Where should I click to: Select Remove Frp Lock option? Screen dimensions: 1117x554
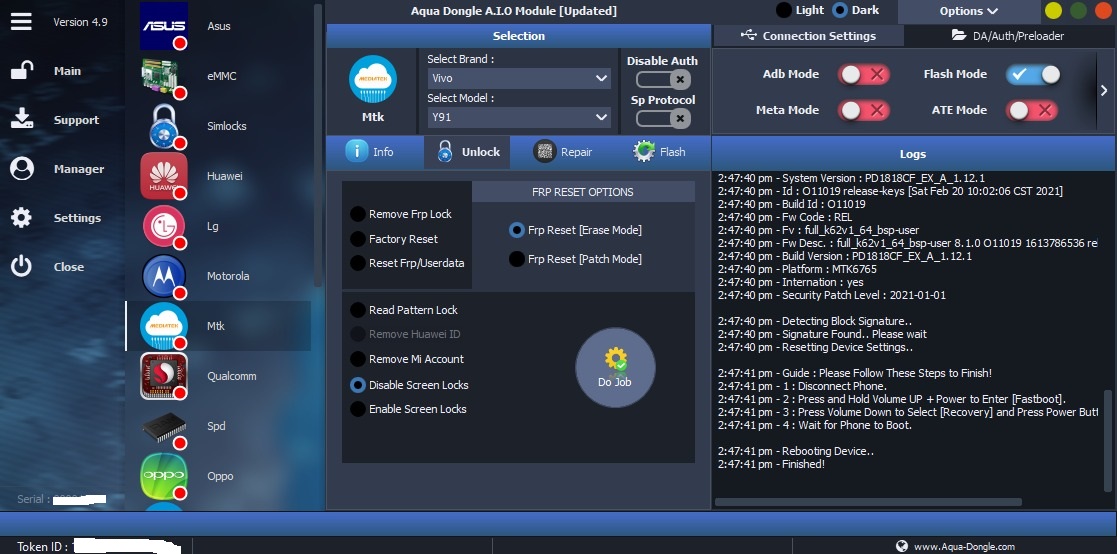tap(401, 214)
